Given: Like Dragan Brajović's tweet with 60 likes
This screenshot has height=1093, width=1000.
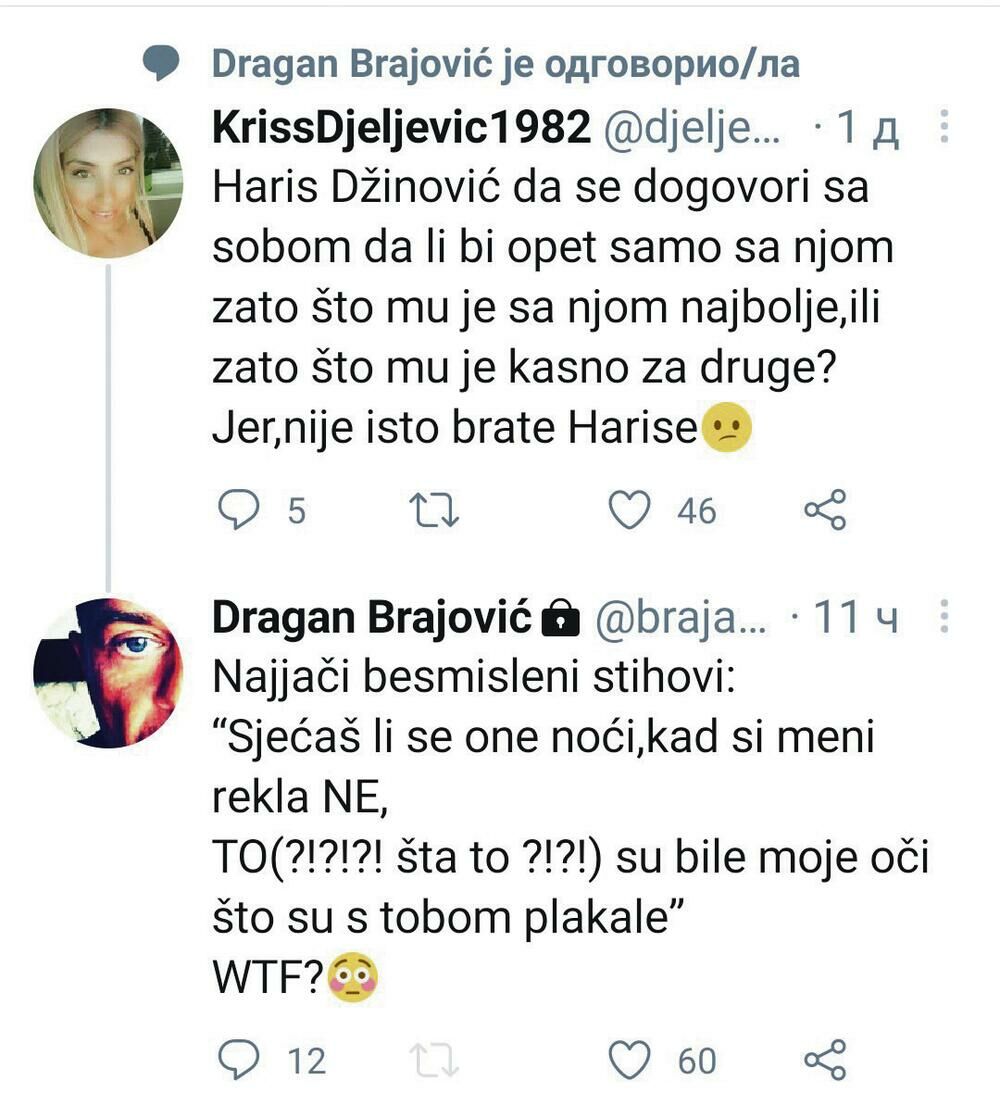Looking at the screenshot, I should [630, 1059].
